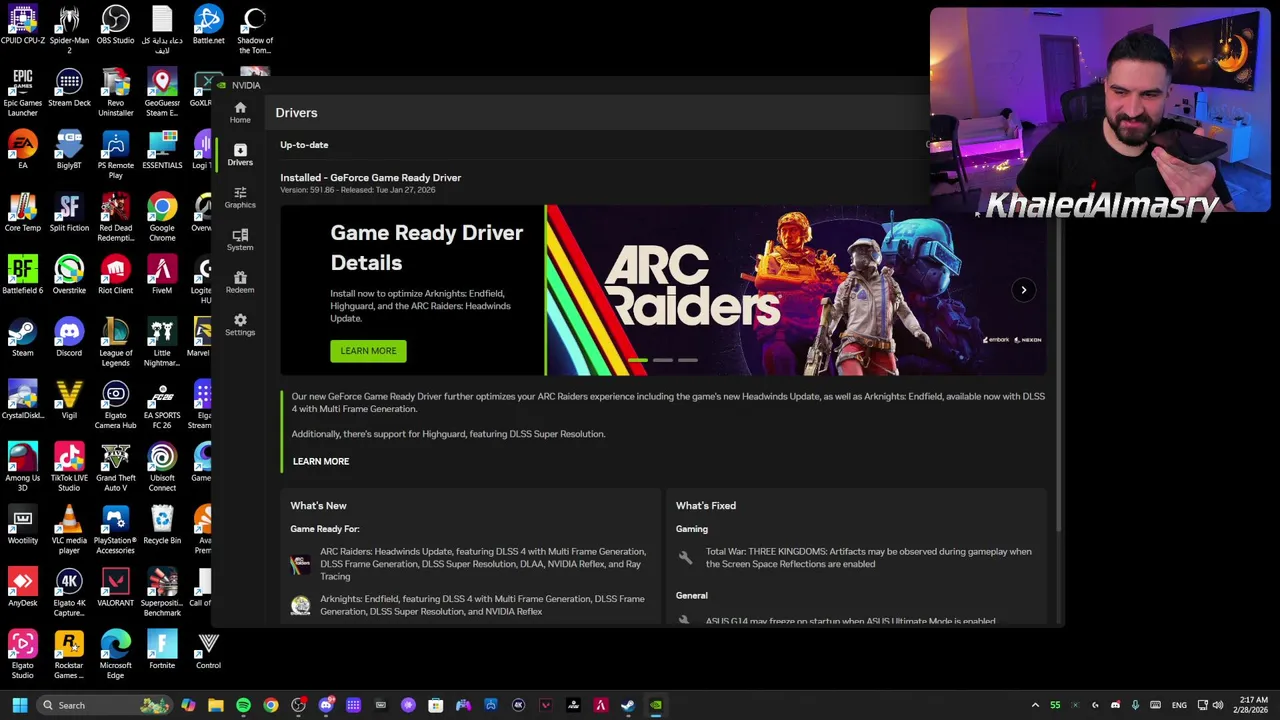Select Drivers in the NVIDIA sidebar
Viewport: 1280px width, 720px height.
click(x=240, y=154)
